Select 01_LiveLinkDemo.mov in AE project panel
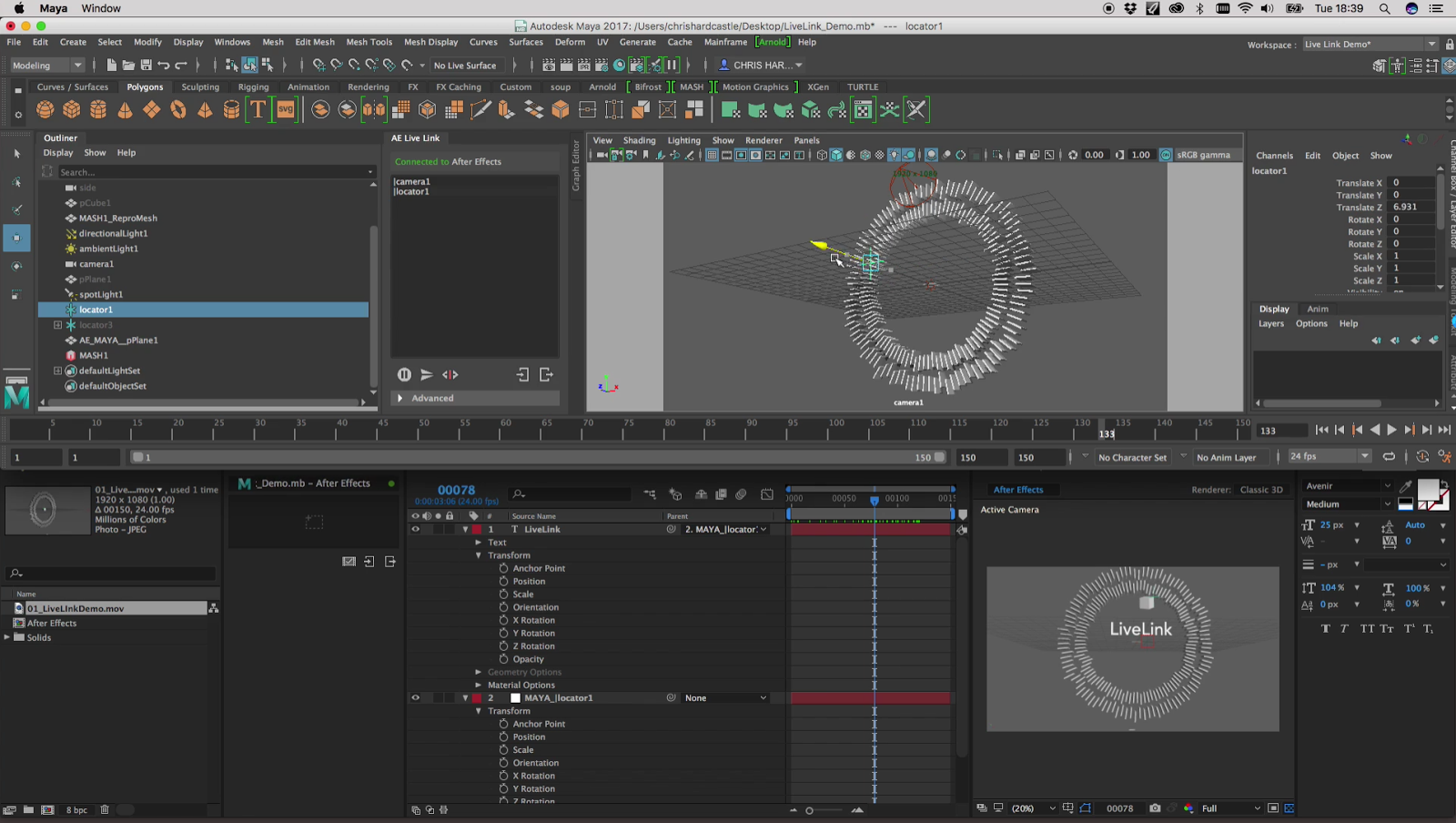 tap(110, 608)
